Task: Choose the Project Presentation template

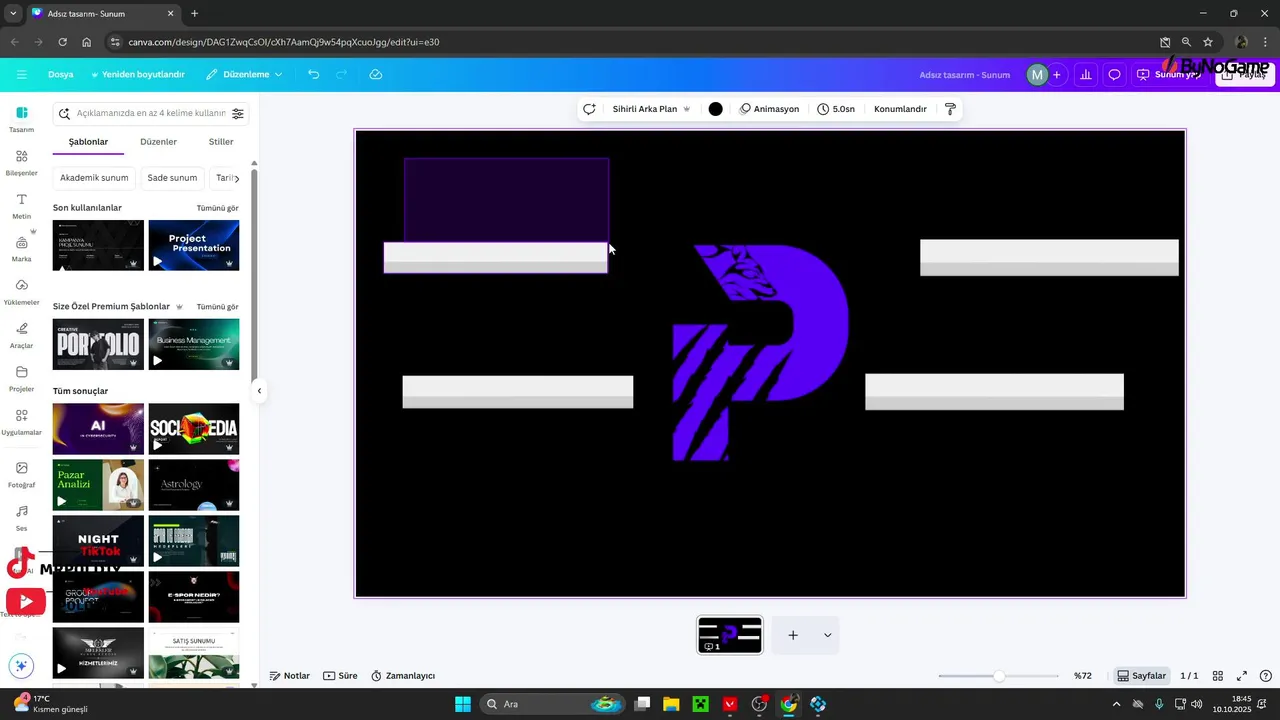Action: [x=194, y=245]
